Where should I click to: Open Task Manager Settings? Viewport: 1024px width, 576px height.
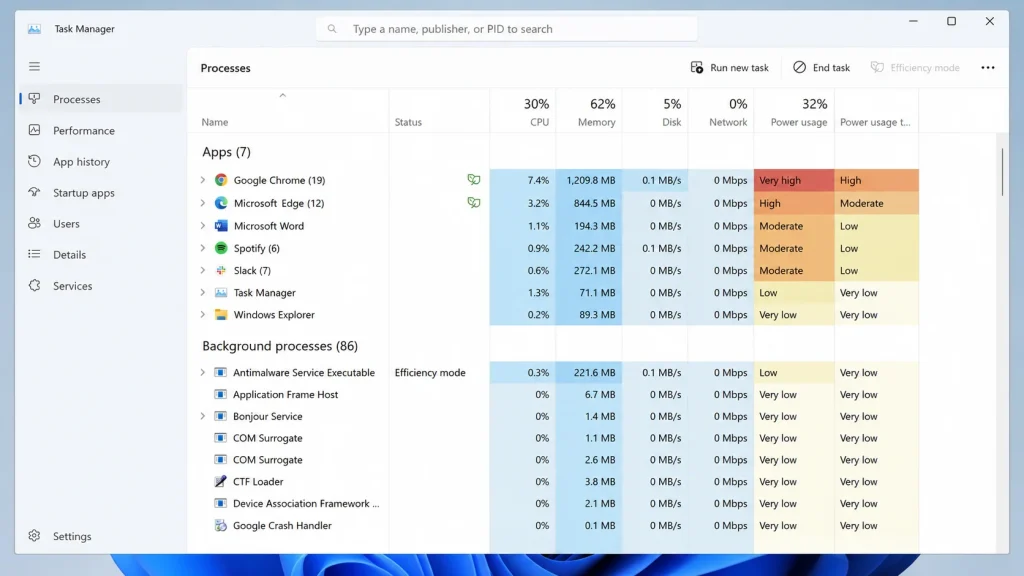point(101,536)
